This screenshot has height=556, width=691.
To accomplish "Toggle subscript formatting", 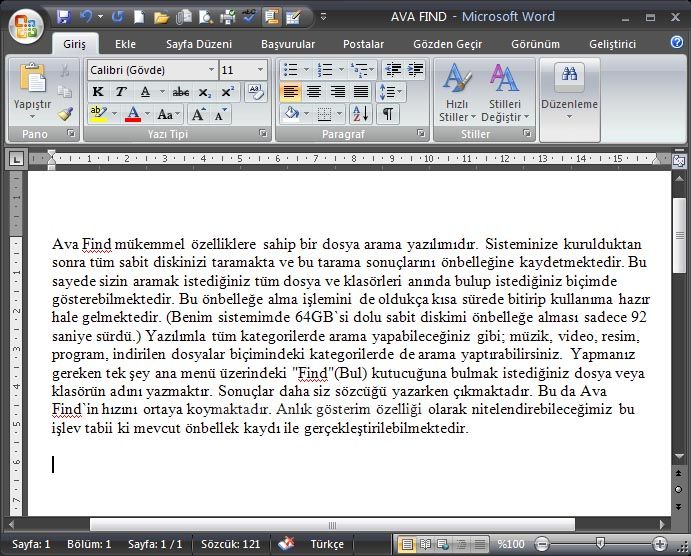I will [204, 92].
